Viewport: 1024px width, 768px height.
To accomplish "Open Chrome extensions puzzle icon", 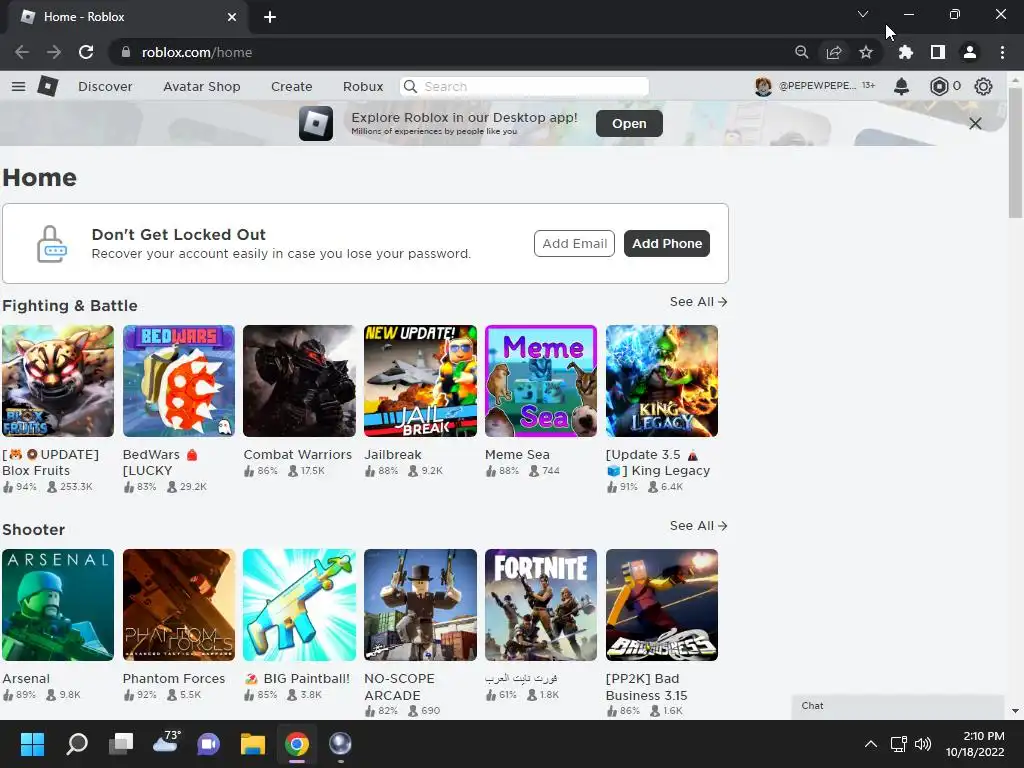I will (905, 52).
